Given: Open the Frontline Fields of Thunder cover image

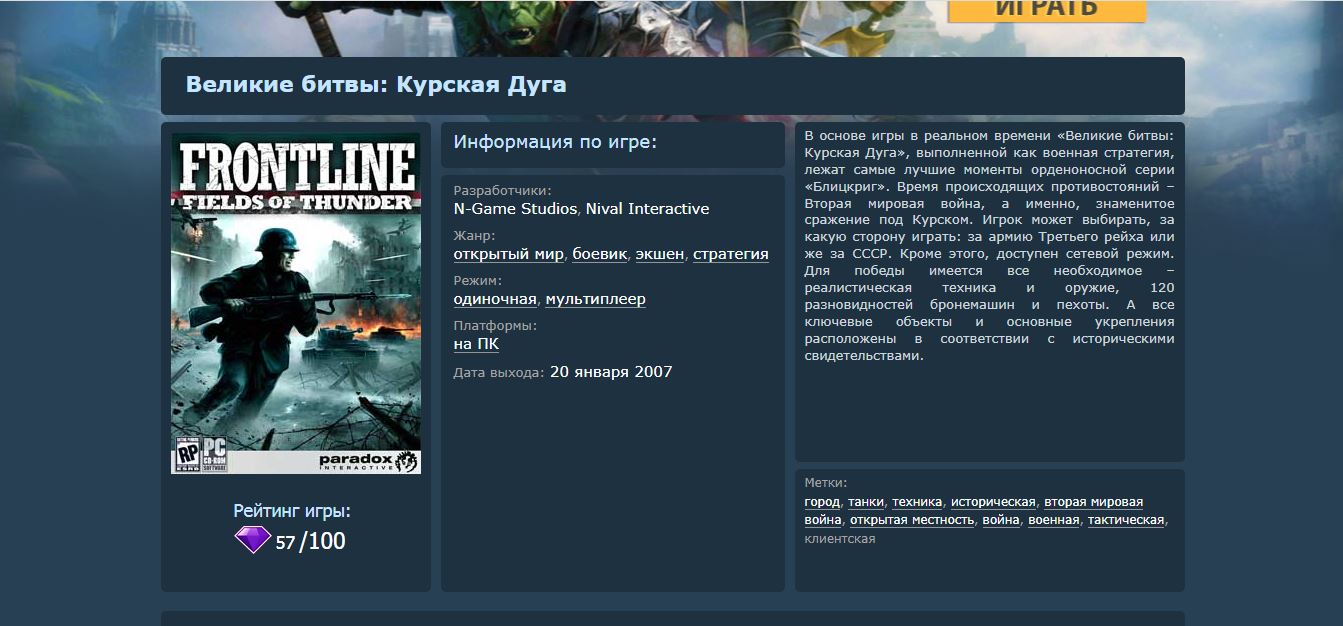Looking at the screenshot, I should [296, 303].
